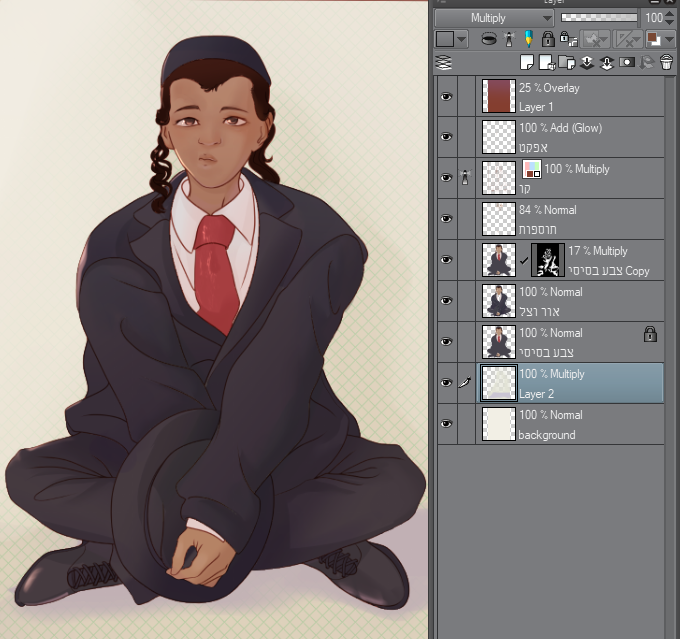
Task: Click the Enable Mask icon
Action: pyautogui.click(x=592, y=39)
